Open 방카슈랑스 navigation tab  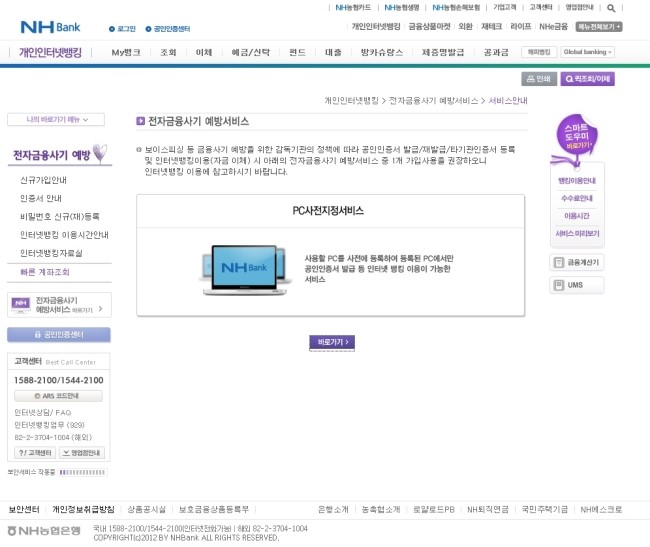[x=382, y=52]
